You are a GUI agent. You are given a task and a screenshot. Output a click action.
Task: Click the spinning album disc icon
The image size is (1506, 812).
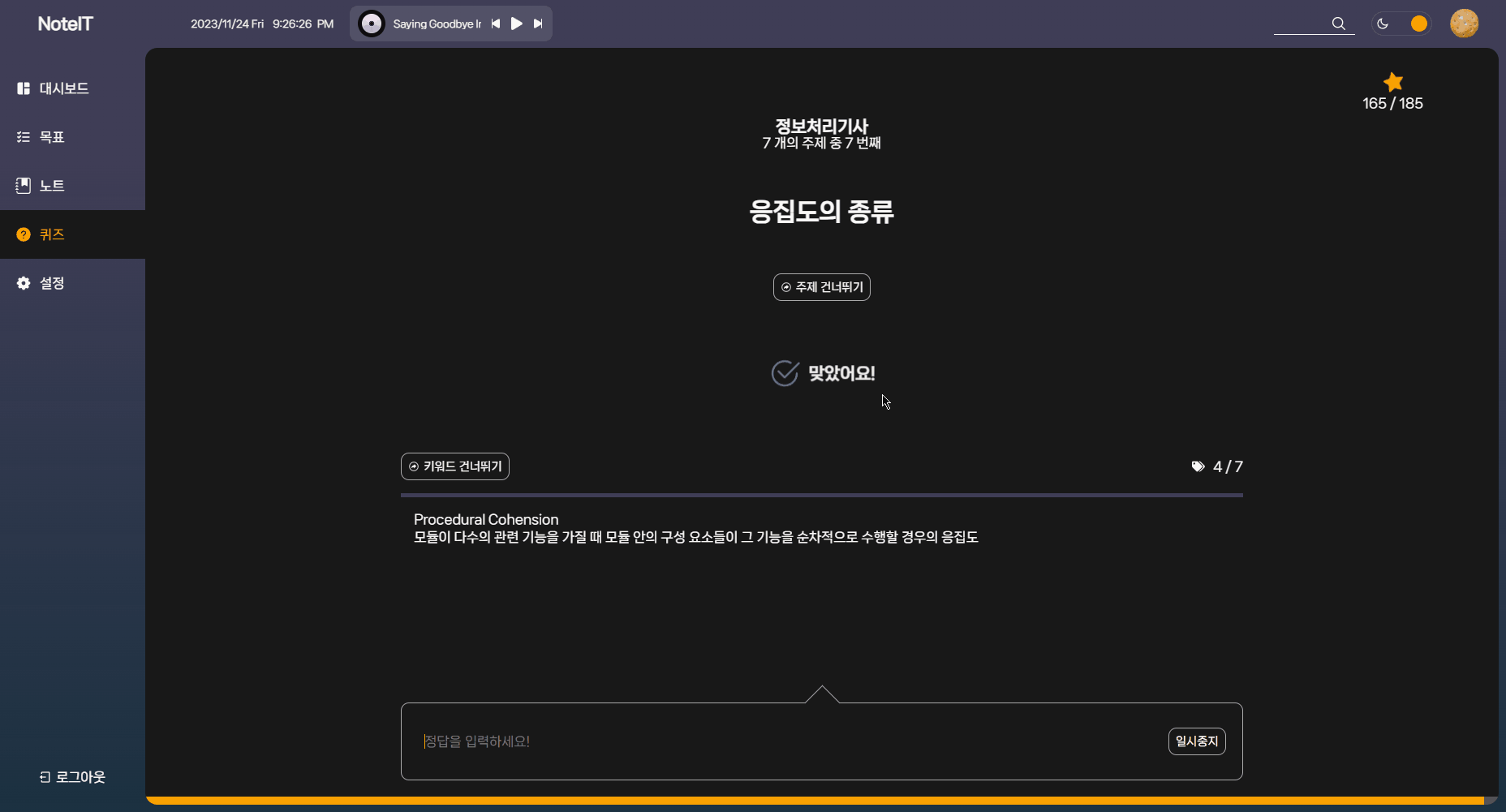click(x=372, y=24)
